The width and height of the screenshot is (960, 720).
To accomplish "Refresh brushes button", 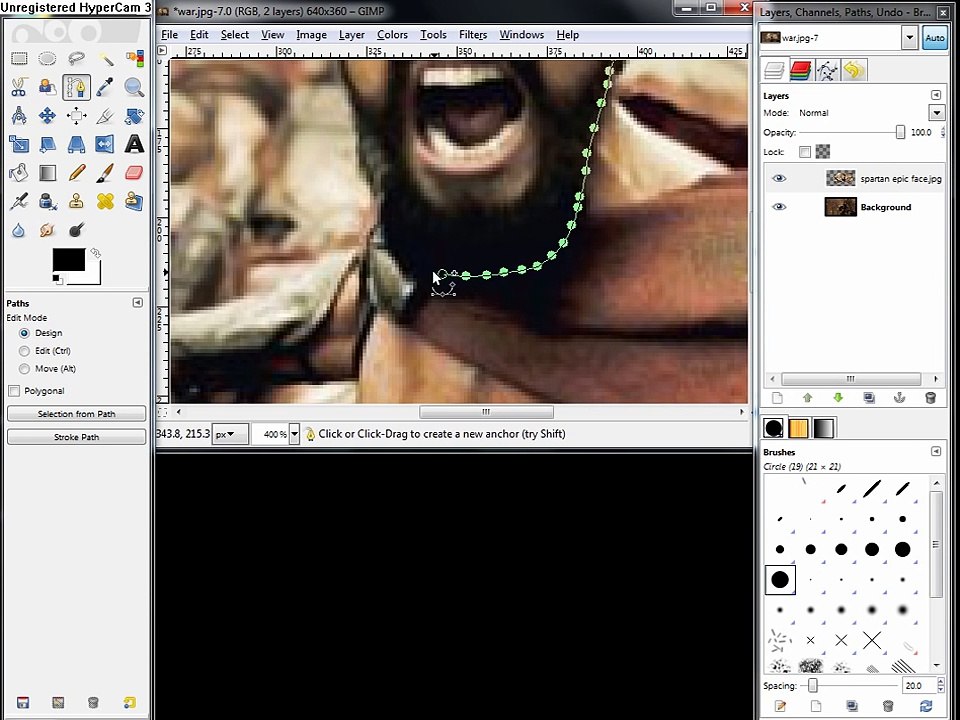I will pos(925,706).
